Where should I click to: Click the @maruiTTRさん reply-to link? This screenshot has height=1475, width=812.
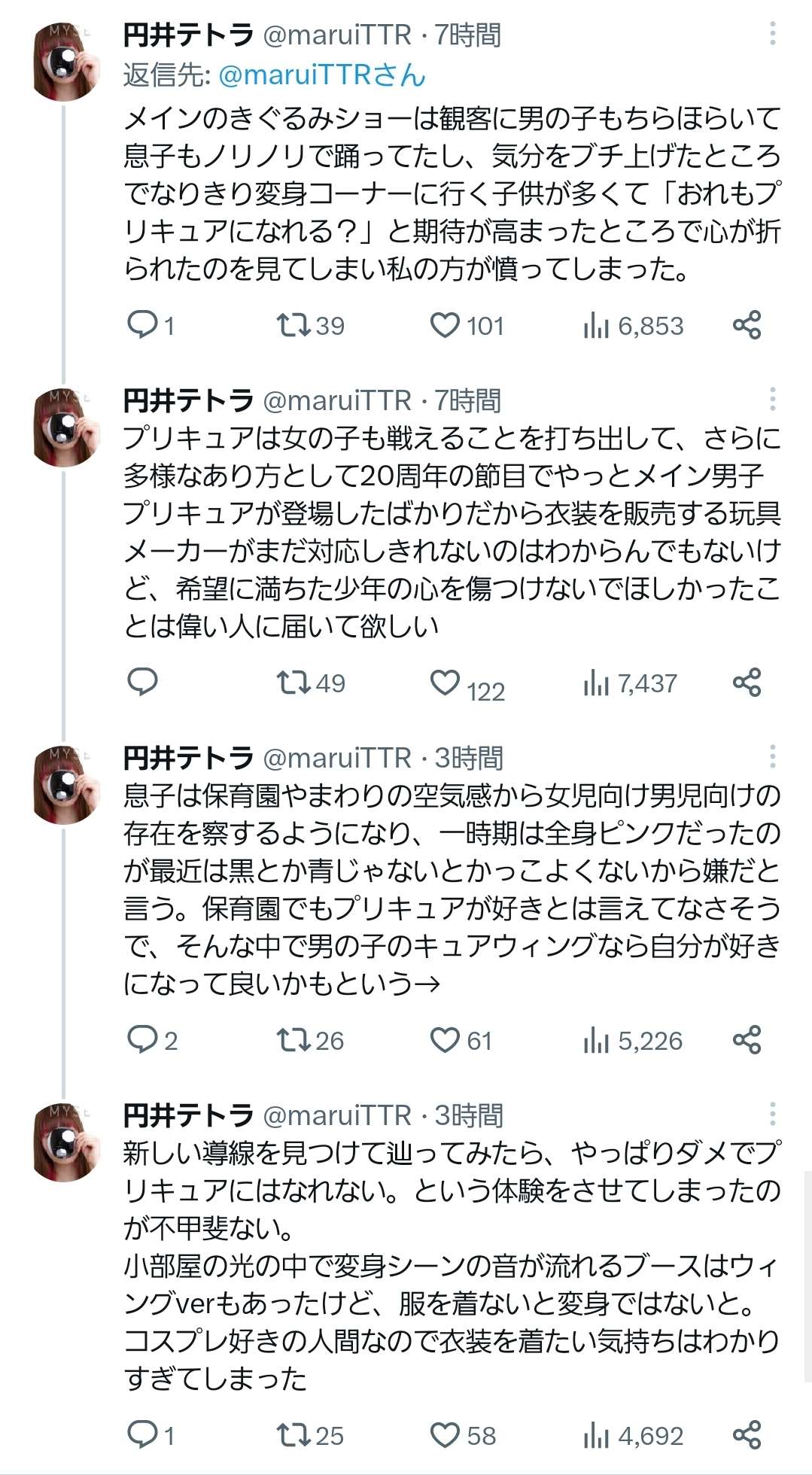321,75
